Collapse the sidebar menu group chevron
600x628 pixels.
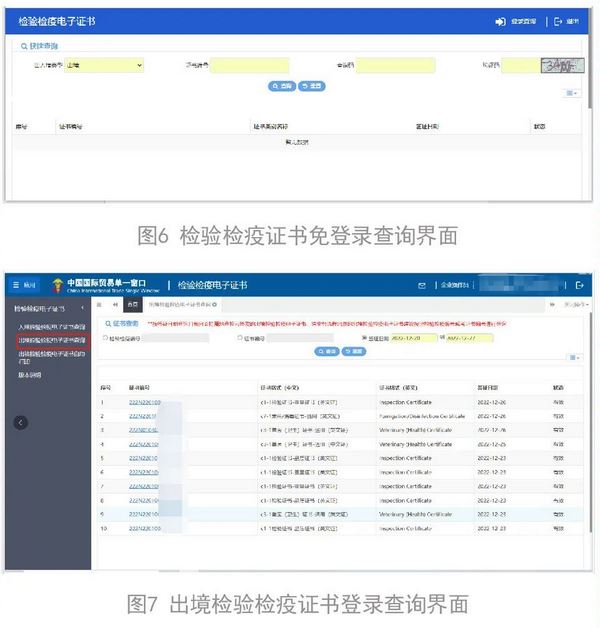(x=82, y=308)
